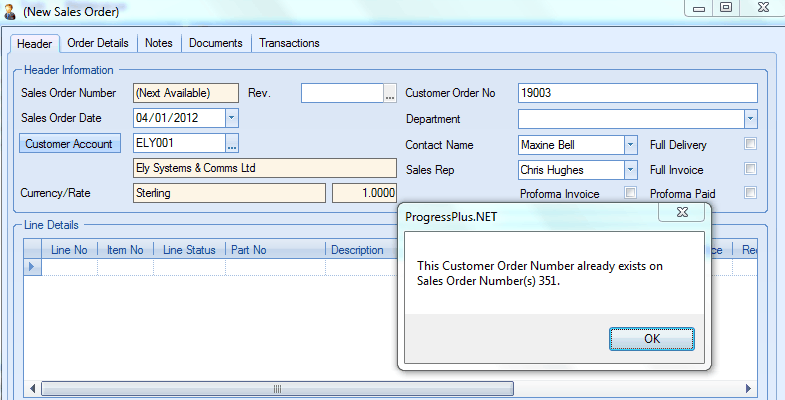This screenshot has width=785, height=400.
Task: Enable the Full Delivery checkbox
Action: [750, 144]
